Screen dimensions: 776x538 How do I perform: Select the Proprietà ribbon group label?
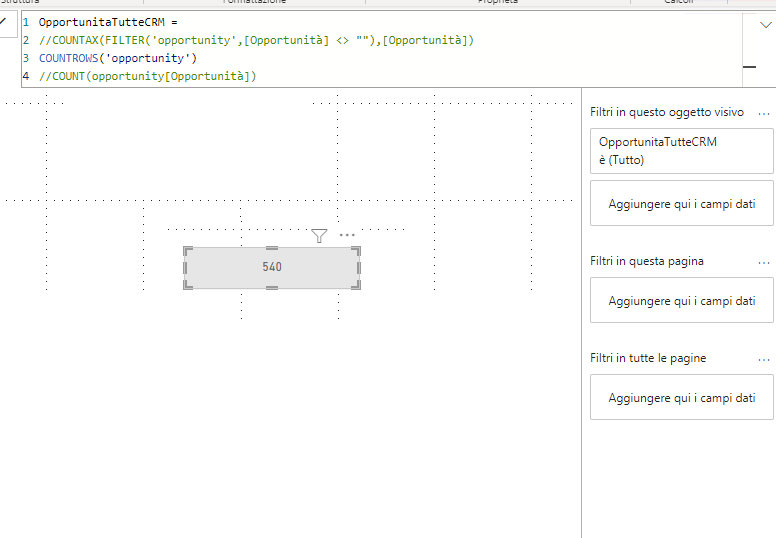click(x=498, y=2)
